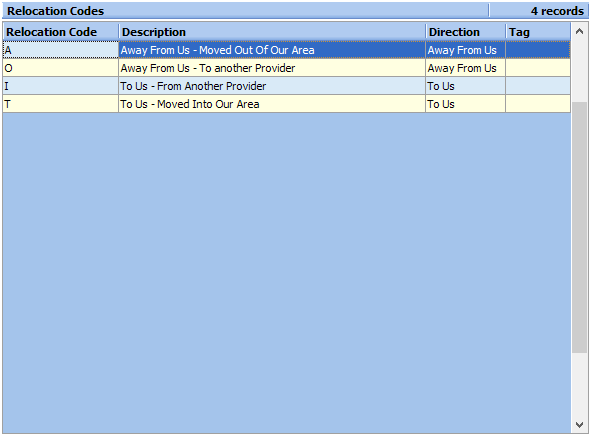591x436 pixels.
Task: Click Direction cell in row O
Action: [x=465, y=68]
